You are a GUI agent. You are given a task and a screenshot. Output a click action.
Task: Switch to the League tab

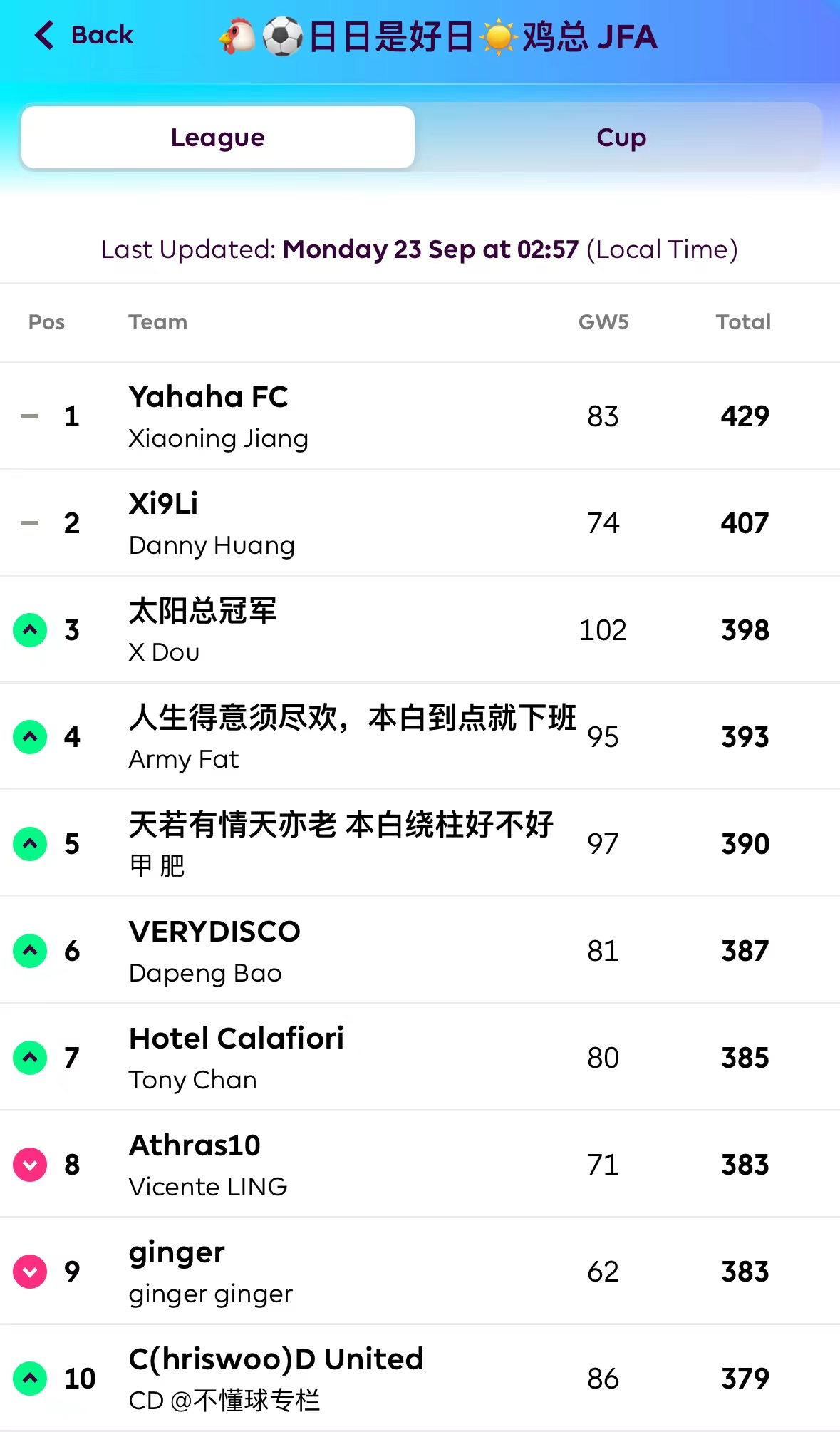point(218,138)
